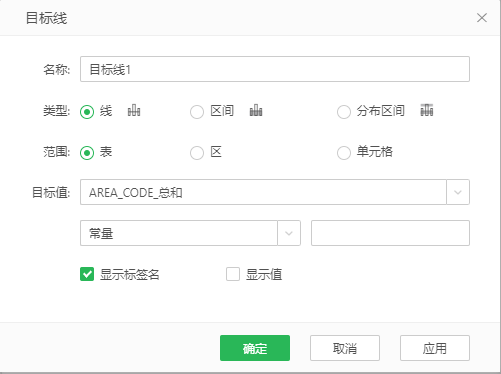501x374 pixels.
Task: Select the 线 type radio button
Action: [x=87, y=112]
